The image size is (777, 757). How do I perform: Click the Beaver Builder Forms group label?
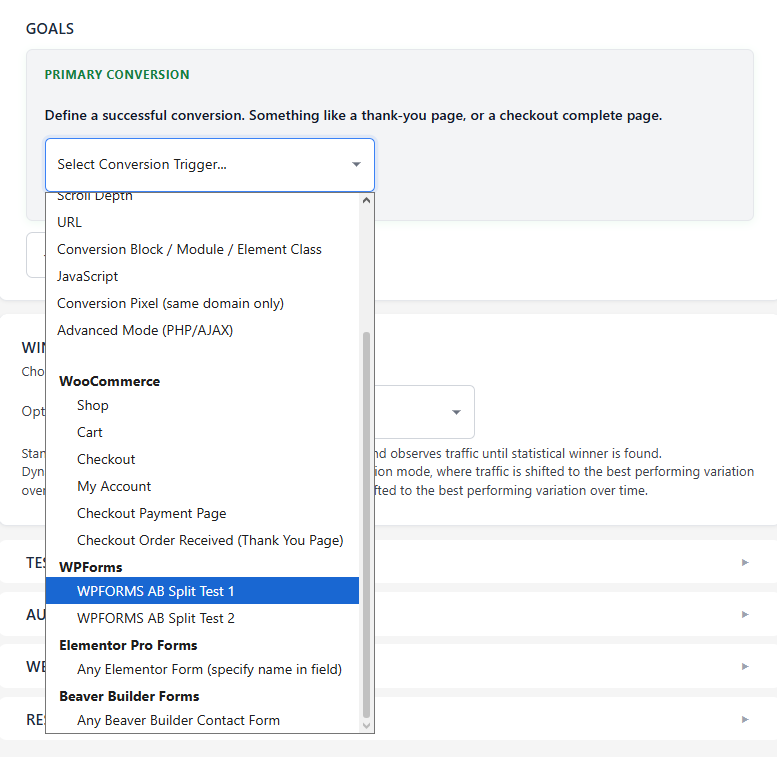point(129,697)
